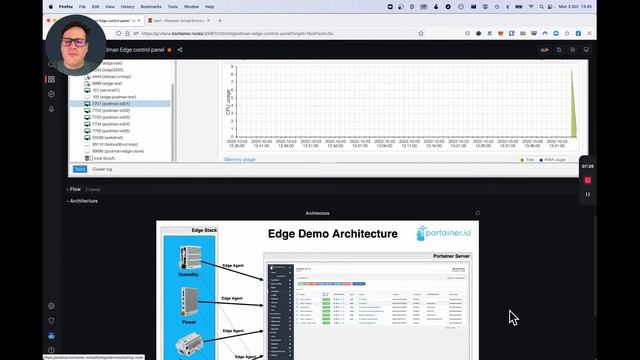Open the Configuration gear in Grafana sidebar
Viewport: 640px width, 360px height.
pos(51,306)
